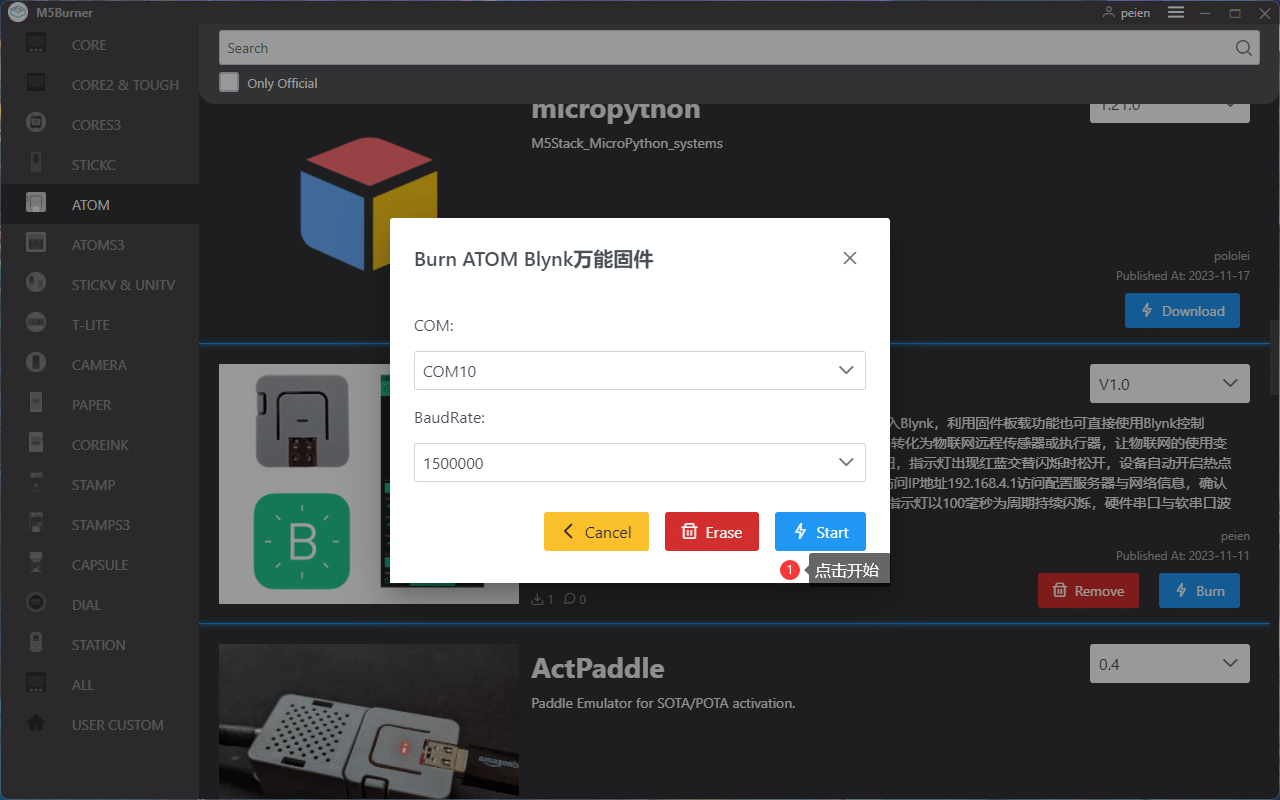Select the CORE2 & TOUGH device icon

click(x=36, y=84)
